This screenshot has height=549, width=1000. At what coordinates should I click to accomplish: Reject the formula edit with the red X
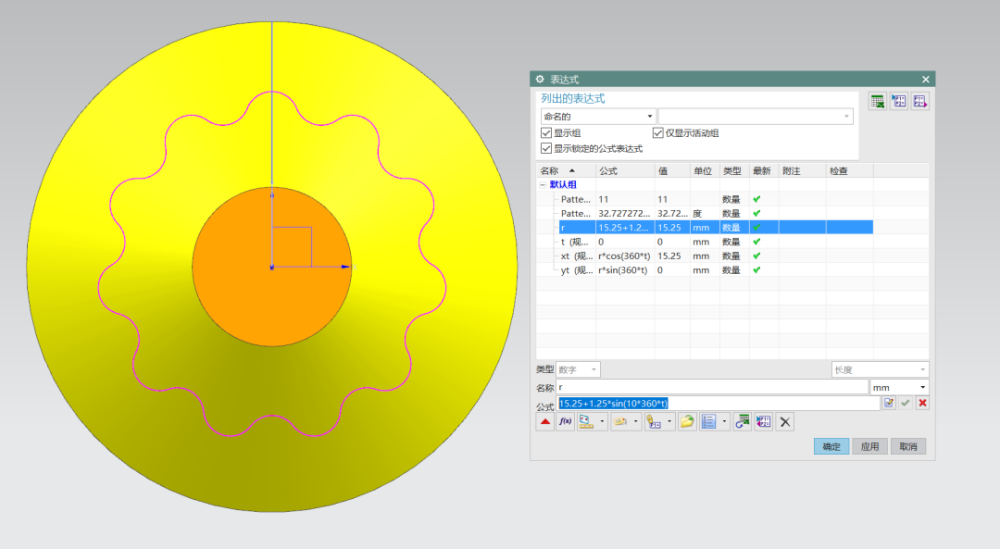pyautogui.click(x=922, y=403)
